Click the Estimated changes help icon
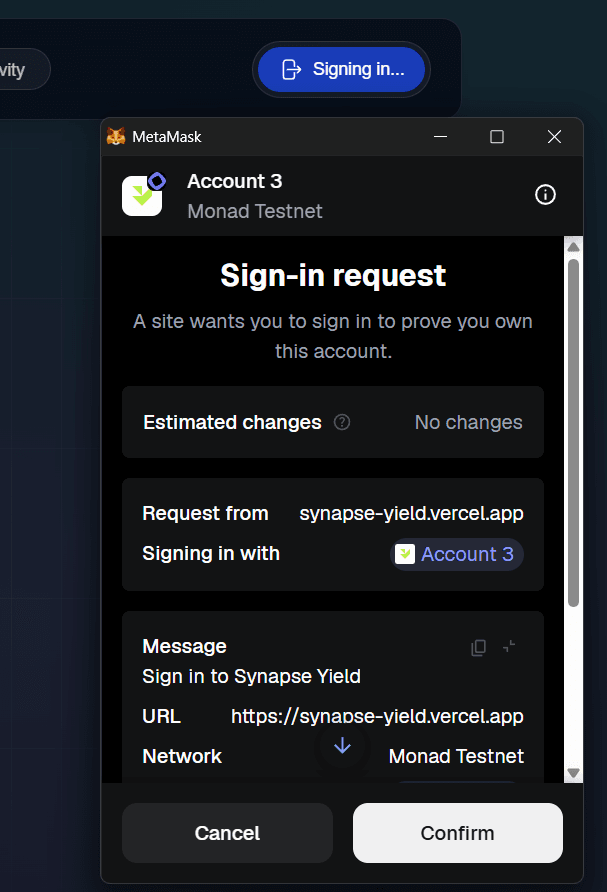The width and height of the screenshot is (607, 892). [342, 422]
